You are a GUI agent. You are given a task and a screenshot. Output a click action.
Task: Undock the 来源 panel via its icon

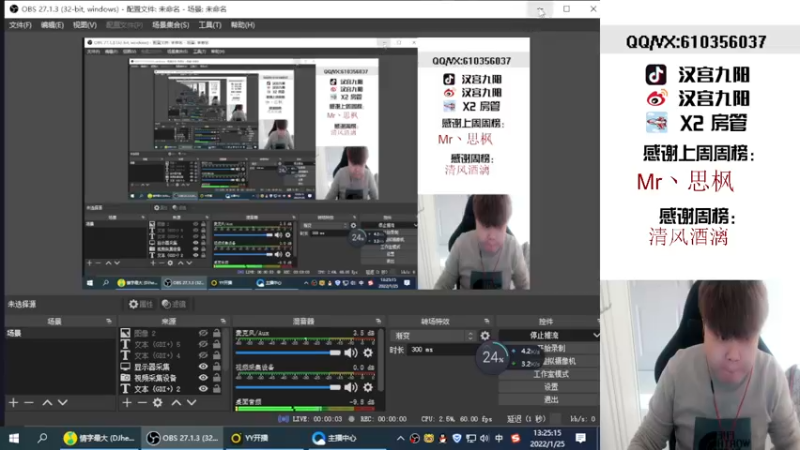[x=223, y=321]
